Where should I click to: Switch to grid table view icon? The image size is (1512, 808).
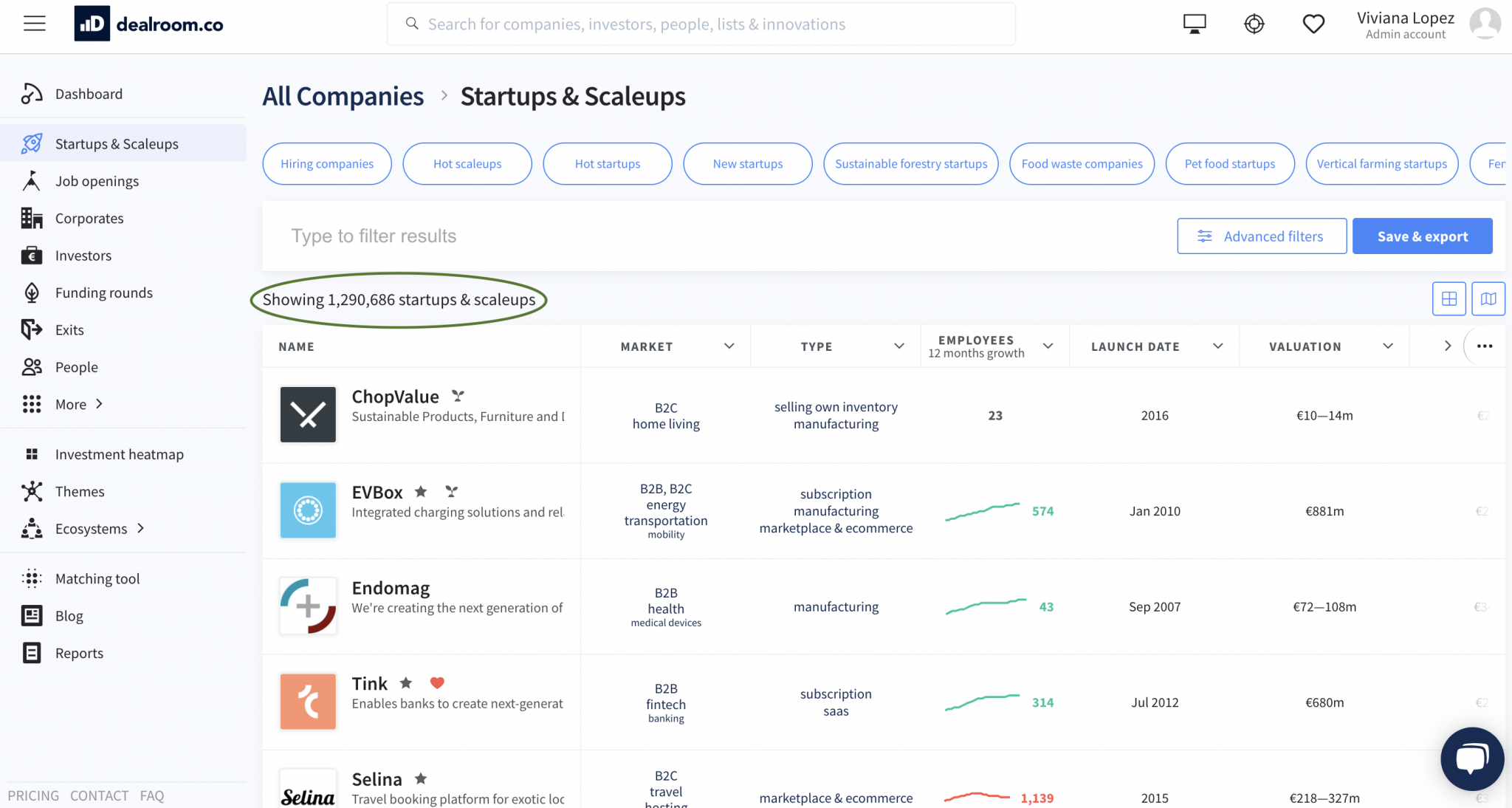tap(1449, 298)
